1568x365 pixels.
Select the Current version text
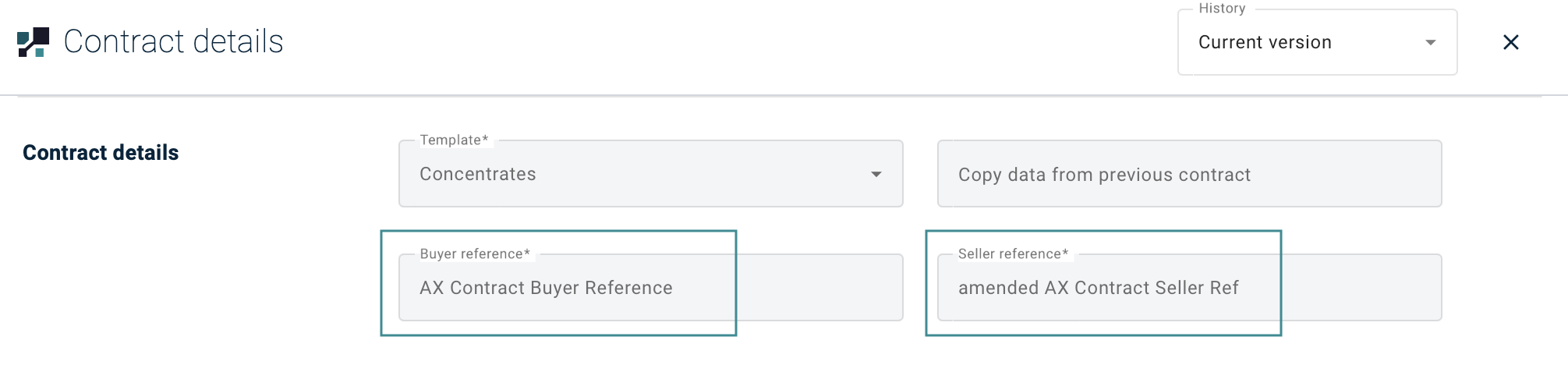click(x=1265, y=43)
